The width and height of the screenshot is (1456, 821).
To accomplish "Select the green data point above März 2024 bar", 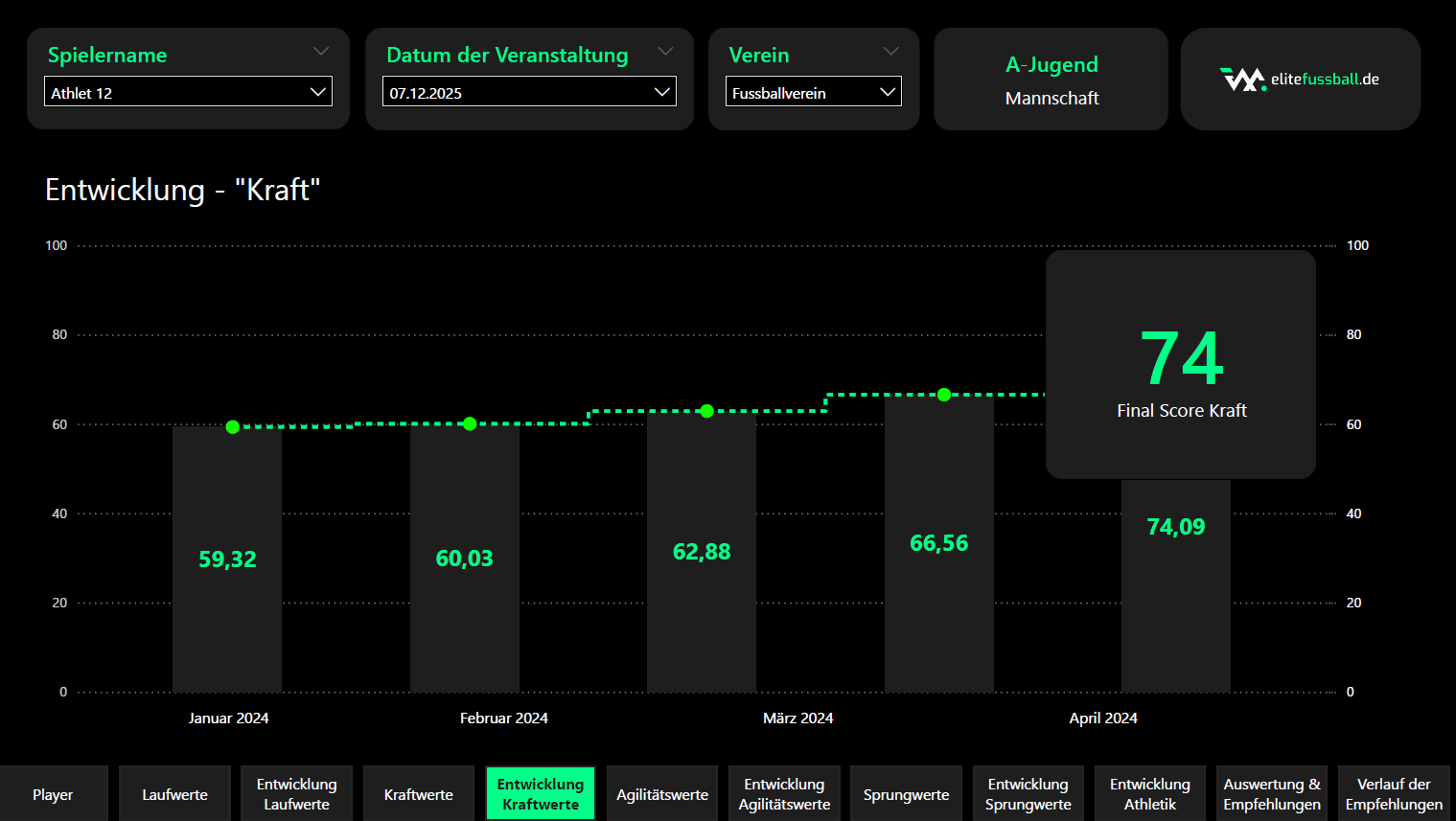I will tap(706, 411).
